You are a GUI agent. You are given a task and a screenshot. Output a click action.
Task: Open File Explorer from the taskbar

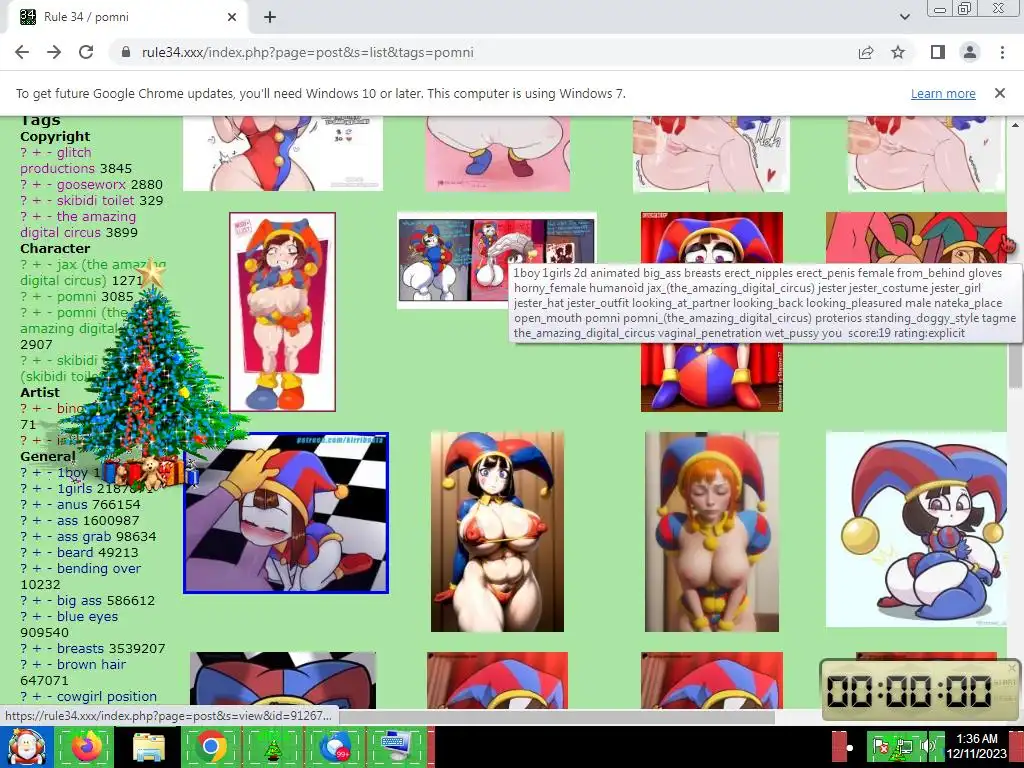point(148,746)
